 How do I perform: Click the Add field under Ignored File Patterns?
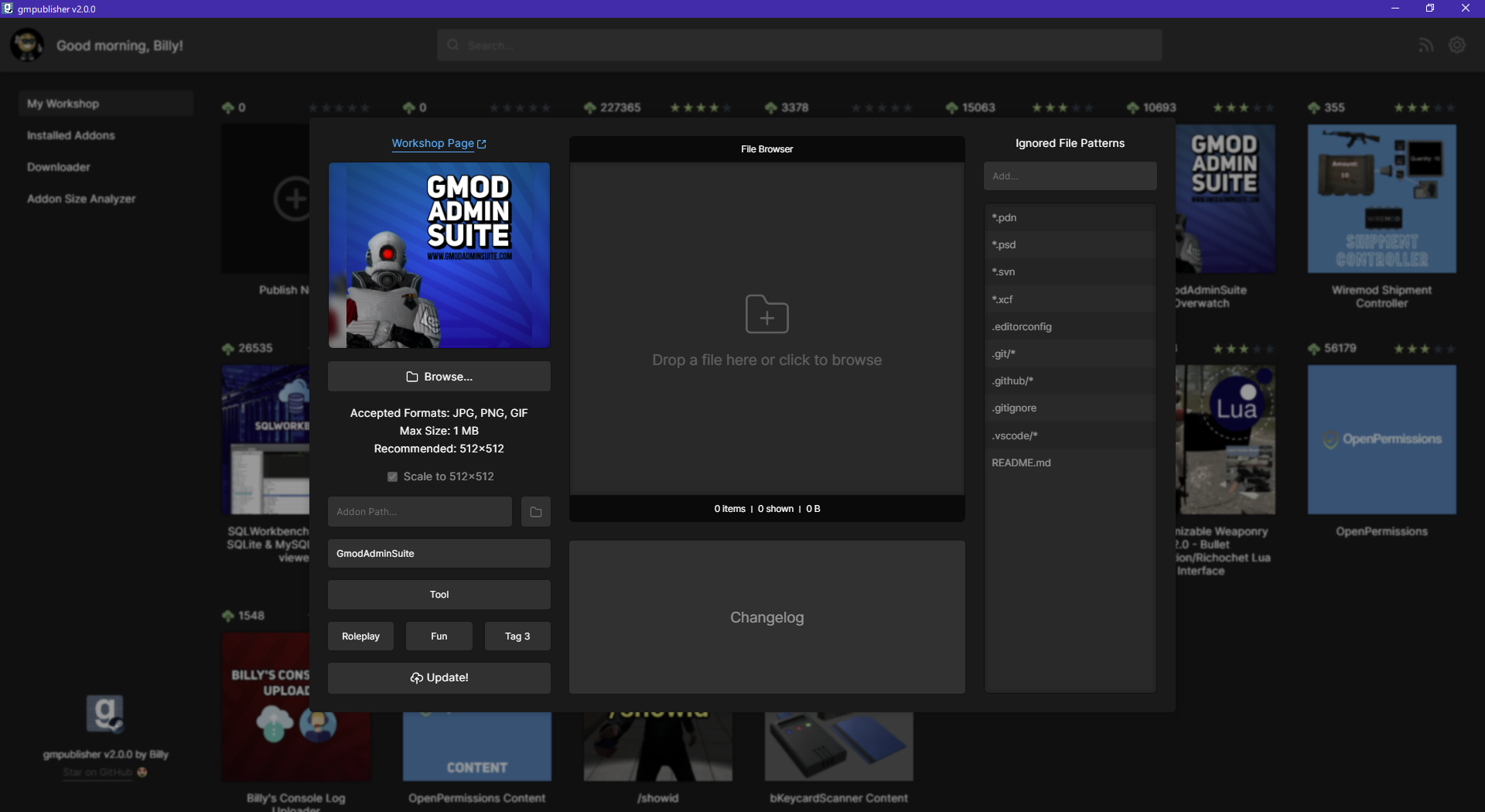(x=1070, y=176)
